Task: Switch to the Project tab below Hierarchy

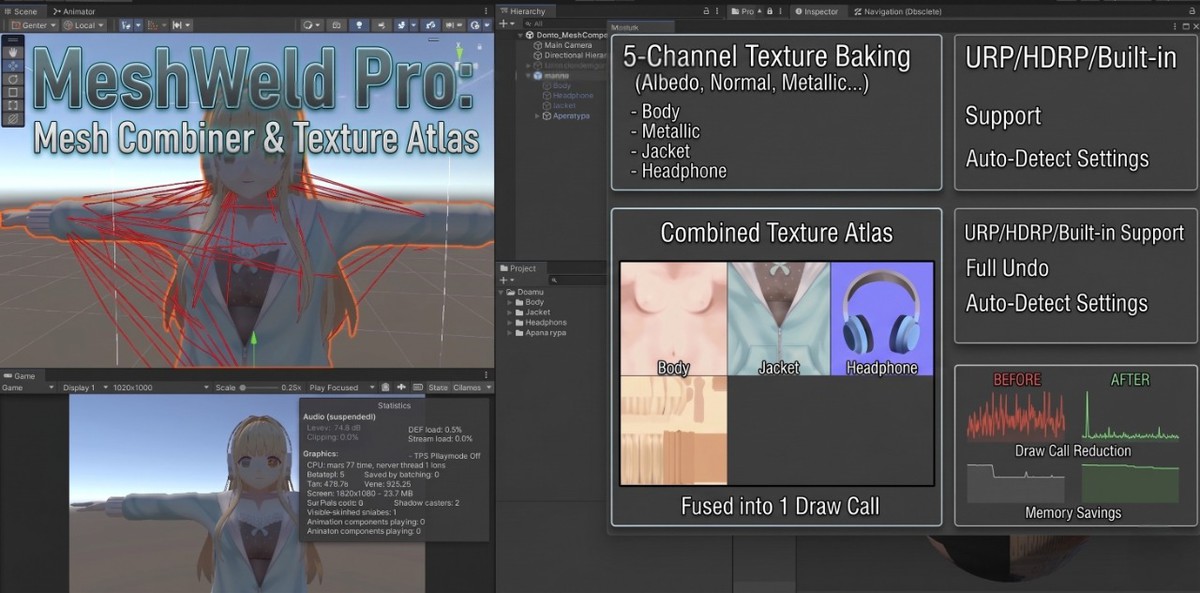Action: [x=522, y=268]
